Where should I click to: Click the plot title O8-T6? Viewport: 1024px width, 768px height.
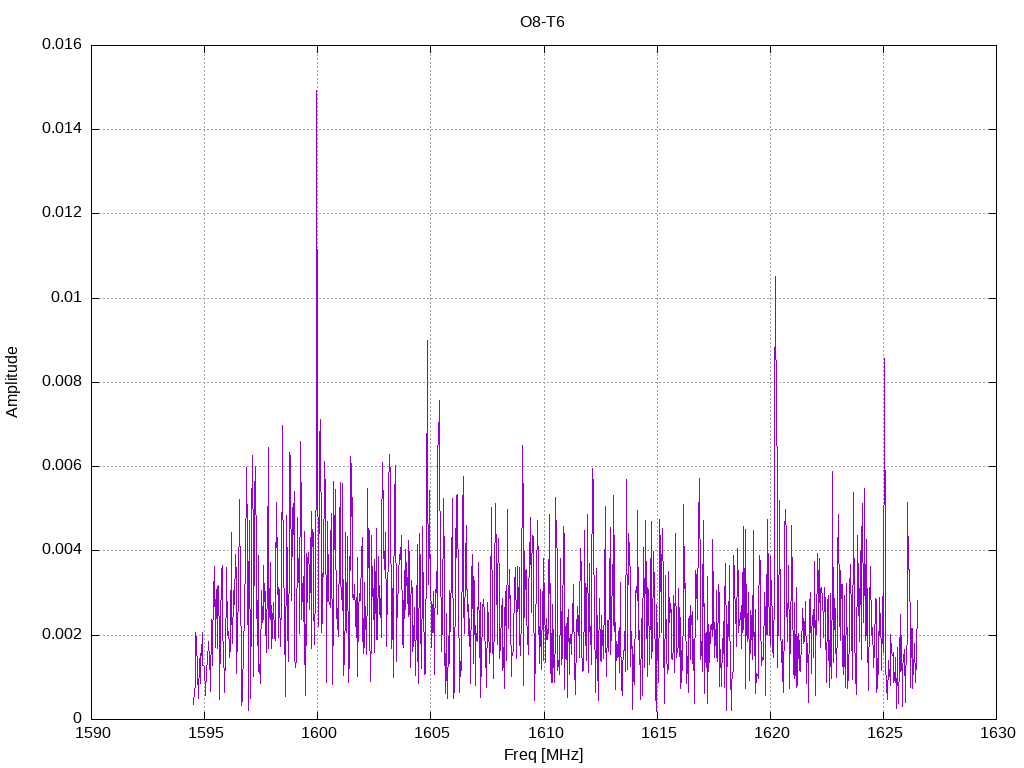tap(542, 22)
